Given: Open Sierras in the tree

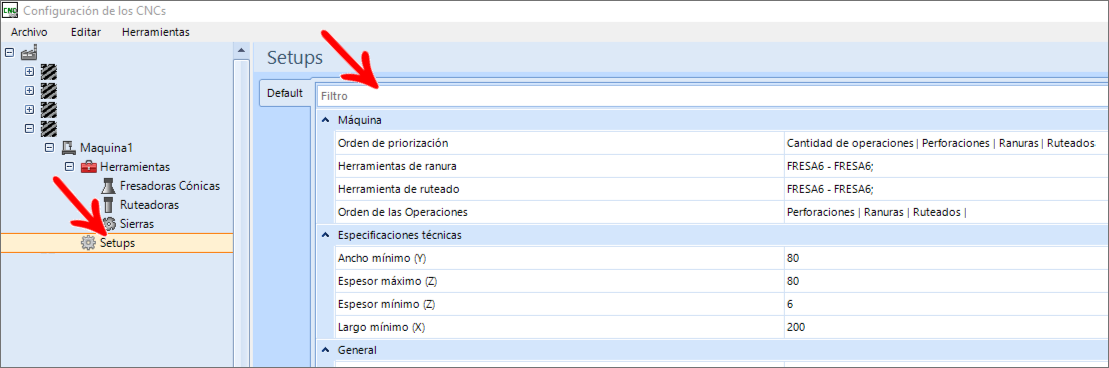Looking at the screenshot, I should [x=137, y=224].
